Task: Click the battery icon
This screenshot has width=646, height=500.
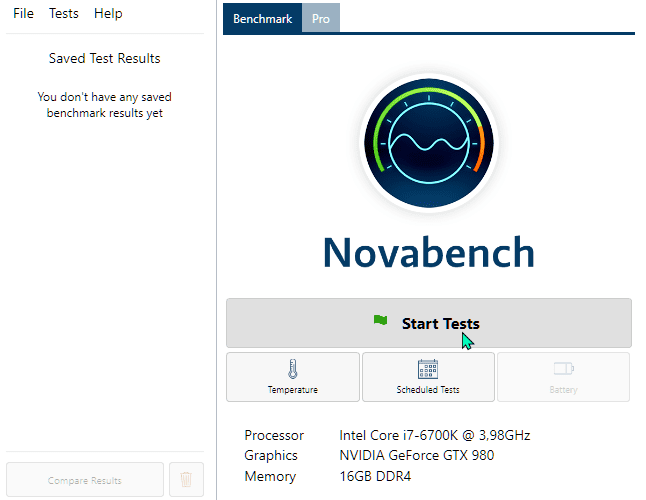Action: coord(564,368)
